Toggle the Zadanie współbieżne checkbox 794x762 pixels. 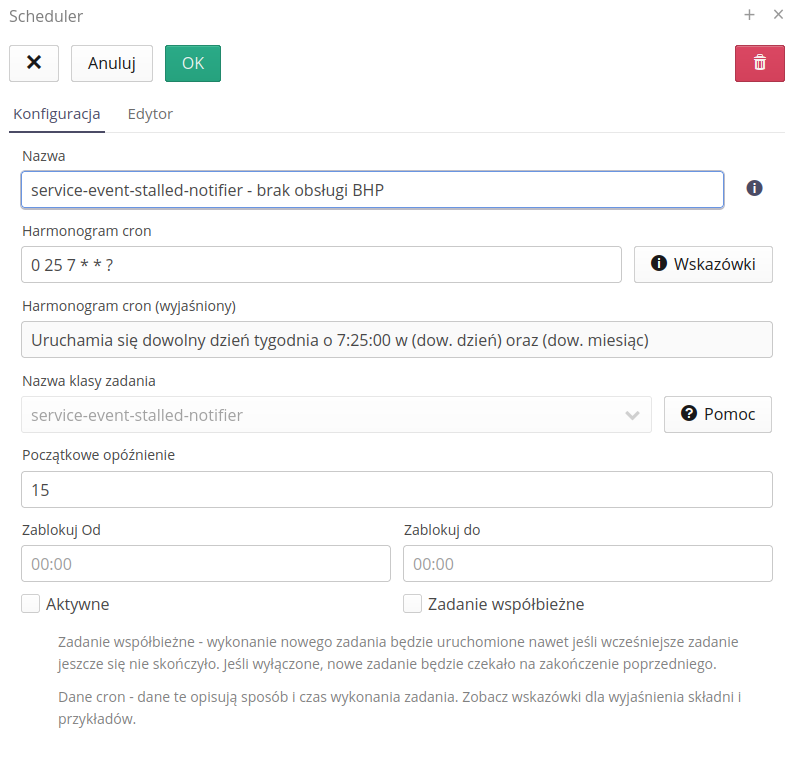(x=412, y=604)
